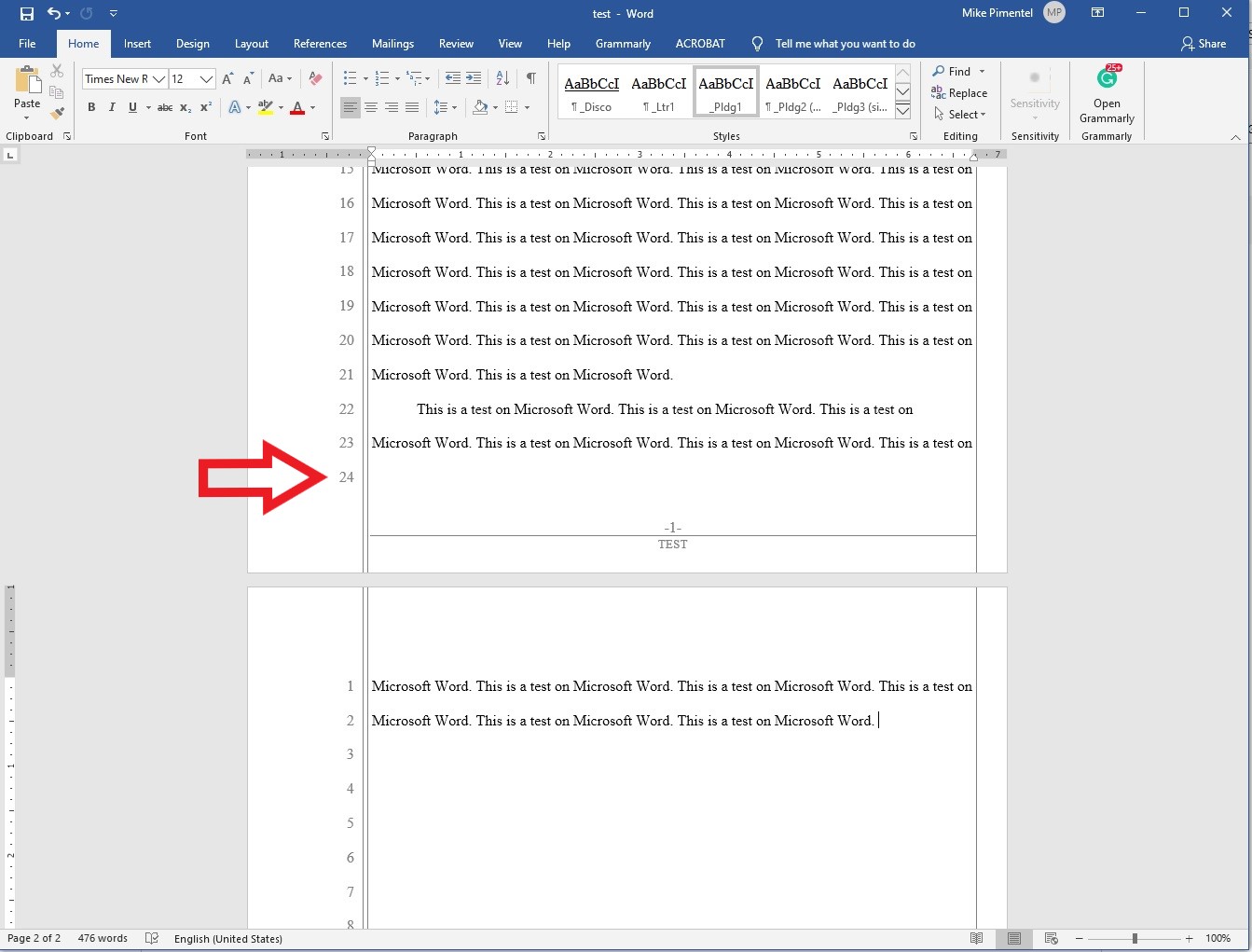Click the Numbering list icon
Image resolution: width=1252 pixels, height=952 pixels.
click(381, 78)
